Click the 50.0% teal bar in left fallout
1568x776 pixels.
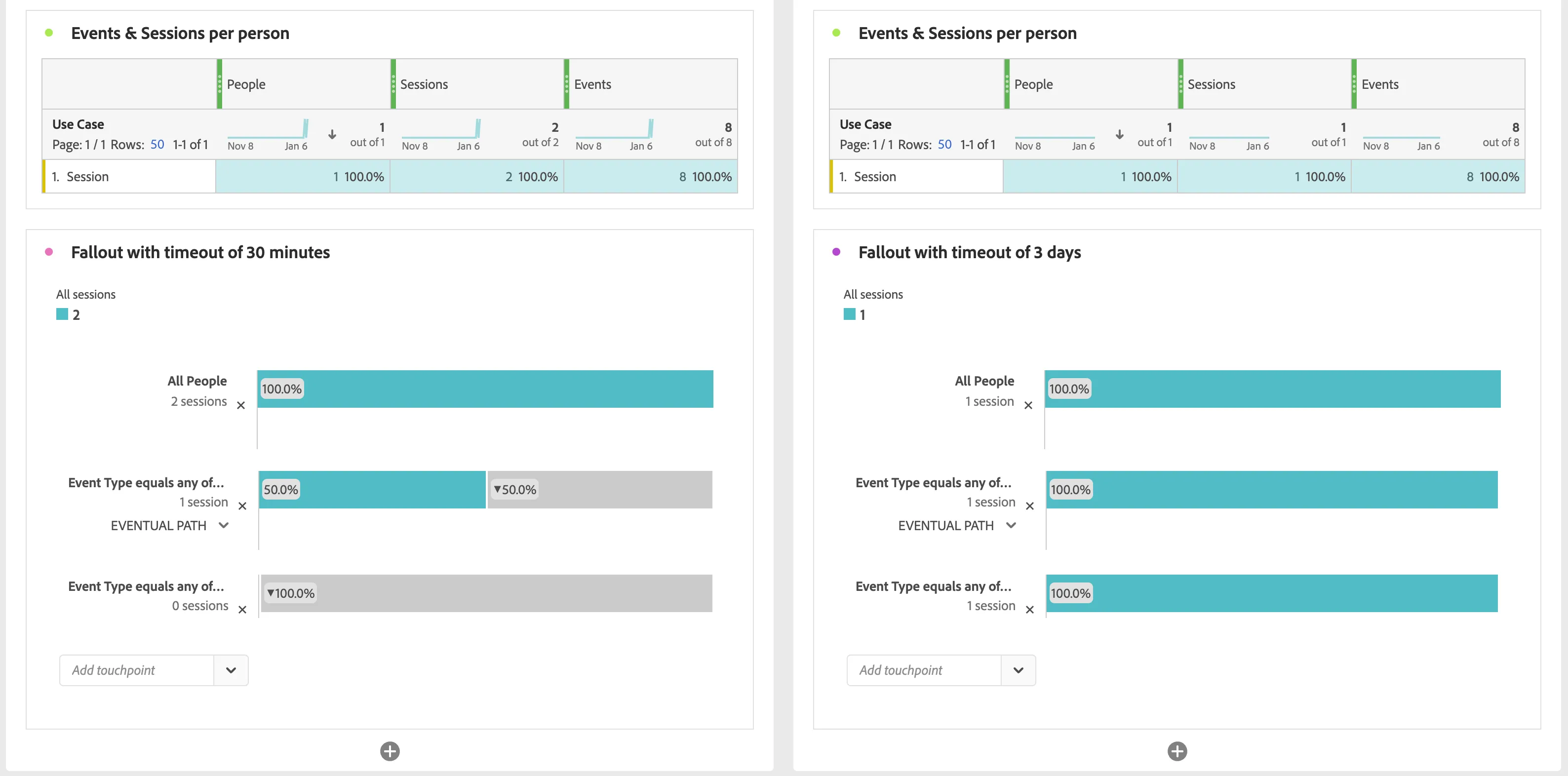pos(372,489)
